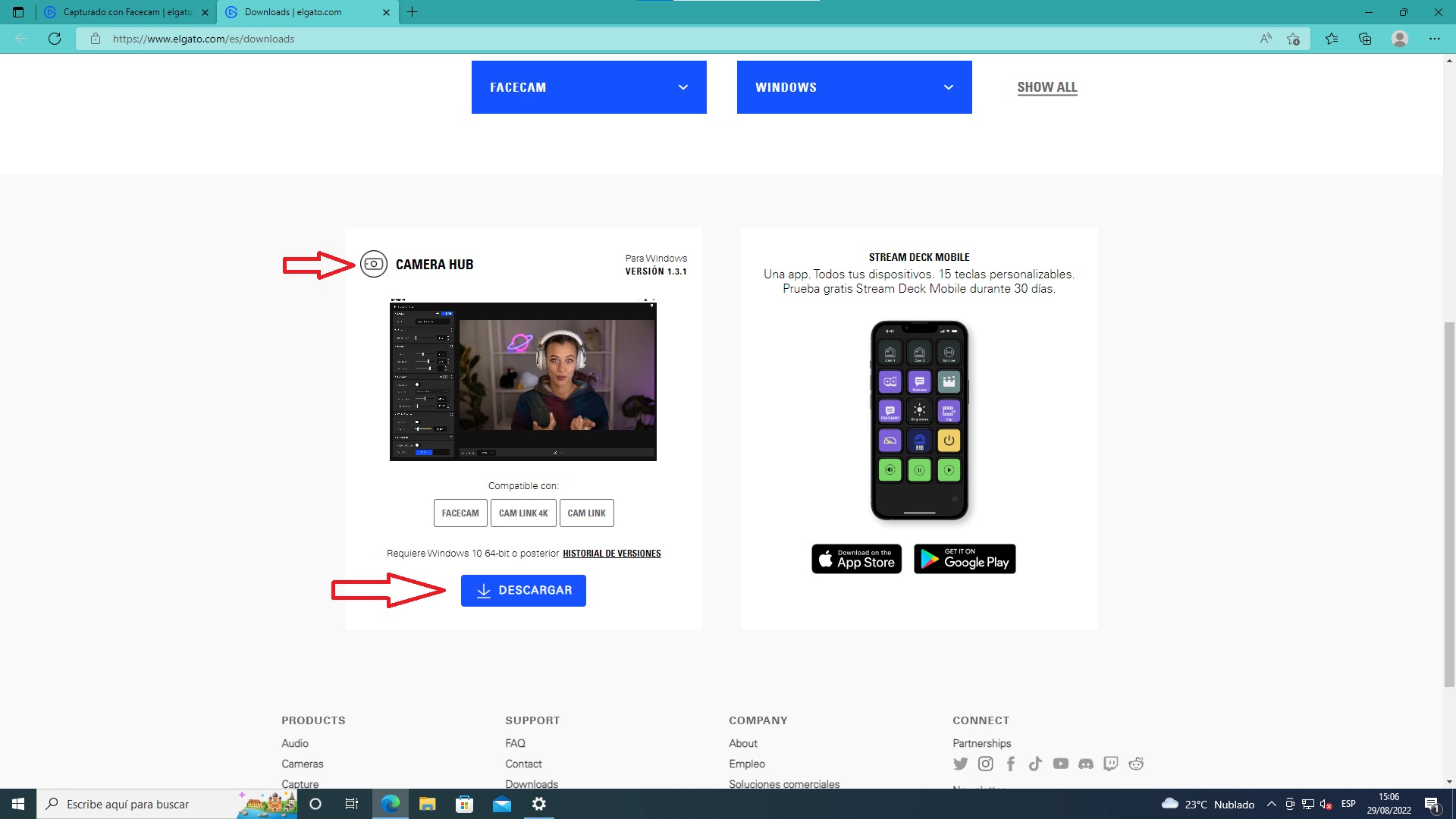
Task: Click the browser refresh icon
Action: tap(55, 39)
